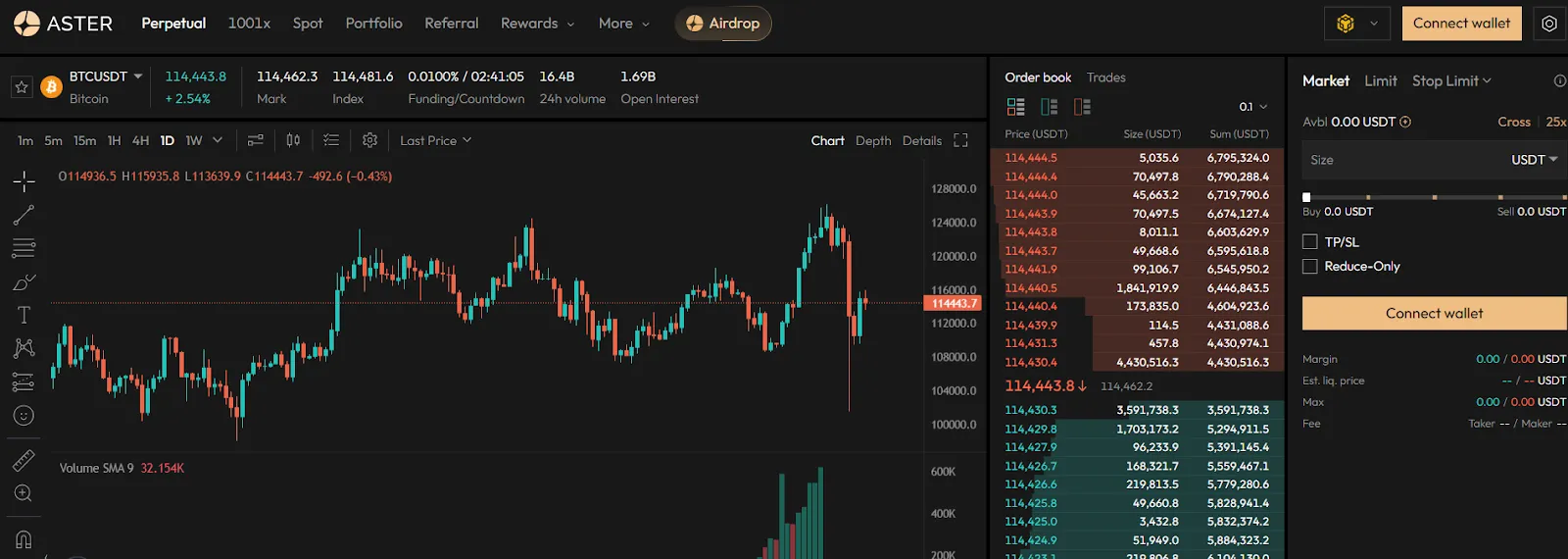1568x559 pixels.
Task: Click bid price 114,430.3 in order book
Action: coord(1031,410)
